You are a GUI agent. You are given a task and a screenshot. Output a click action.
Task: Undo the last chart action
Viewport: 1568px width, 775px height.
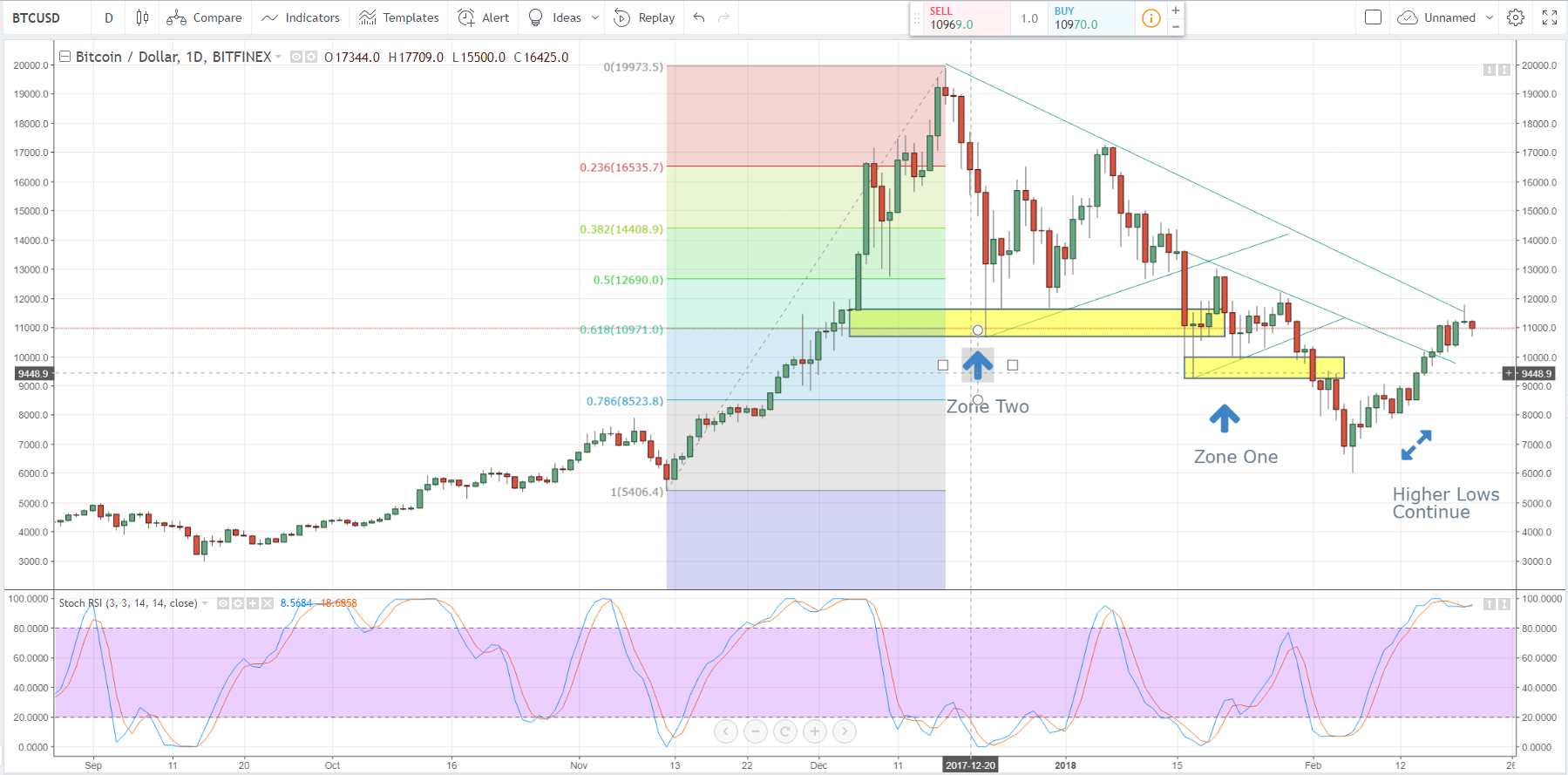(699, 17)
